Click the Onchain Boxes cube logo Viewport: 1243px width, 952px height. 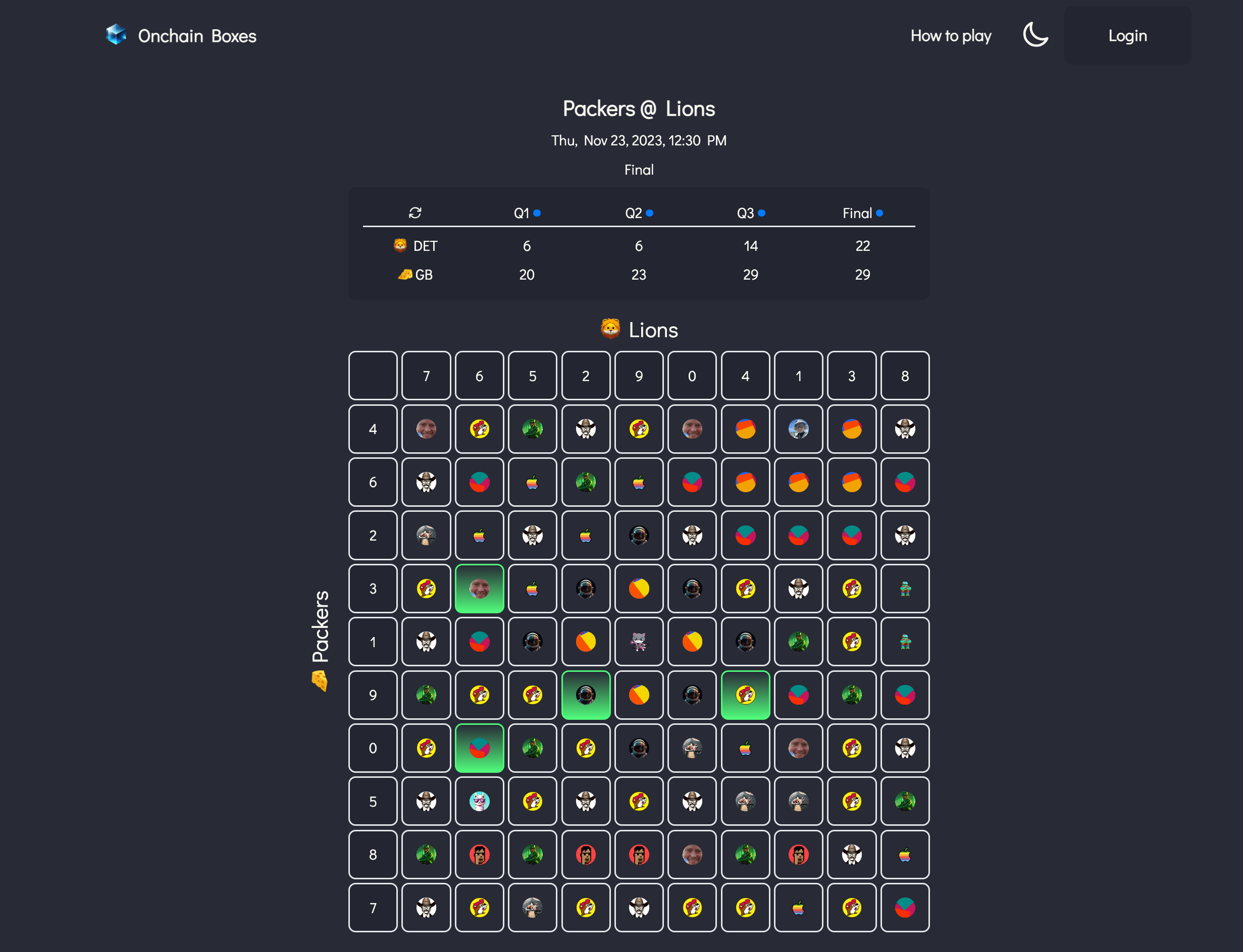click(116, 35)
